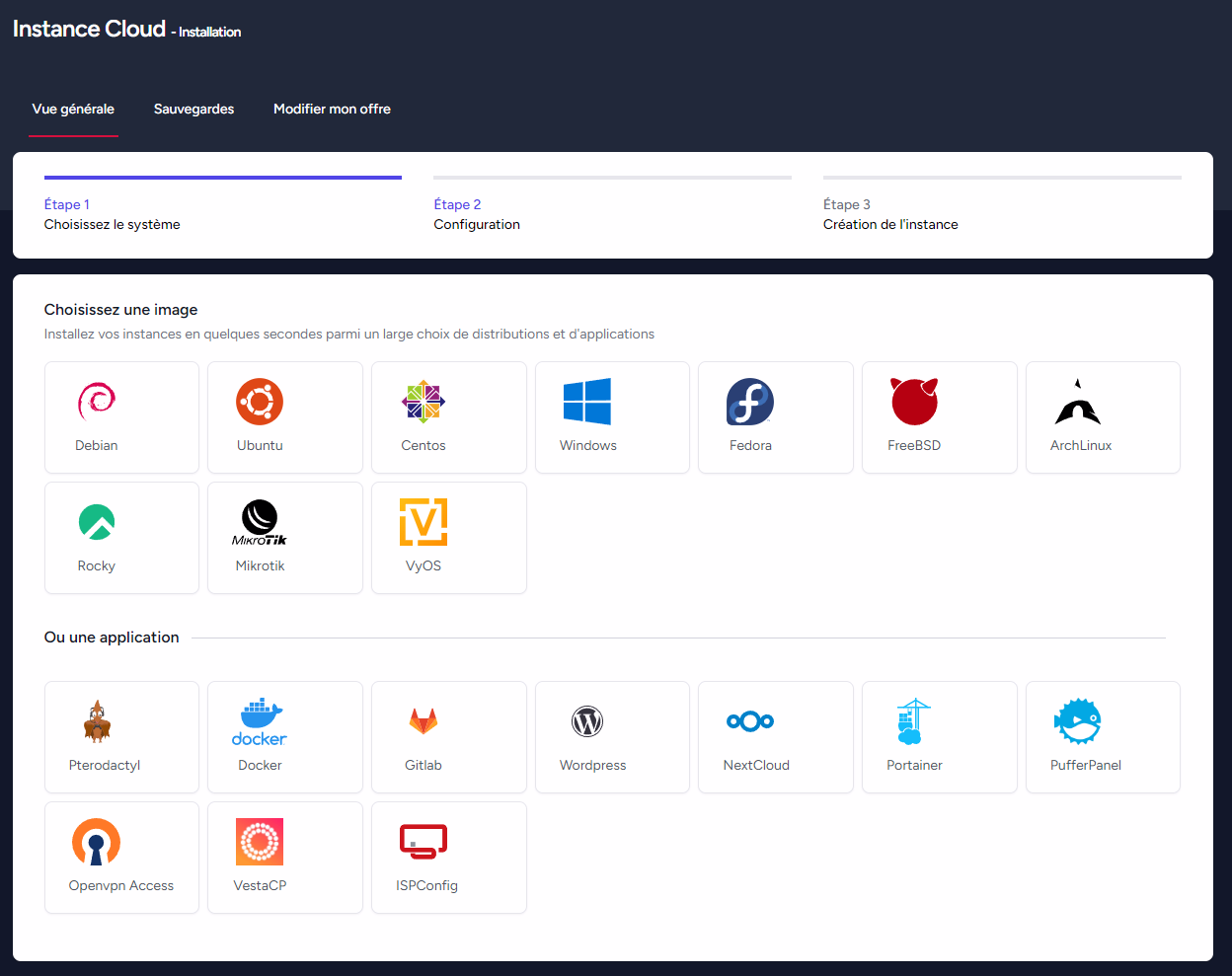Click the Openvpn Access label text
This screenshot has height=976, width=1232.
[x=121, y=885]
